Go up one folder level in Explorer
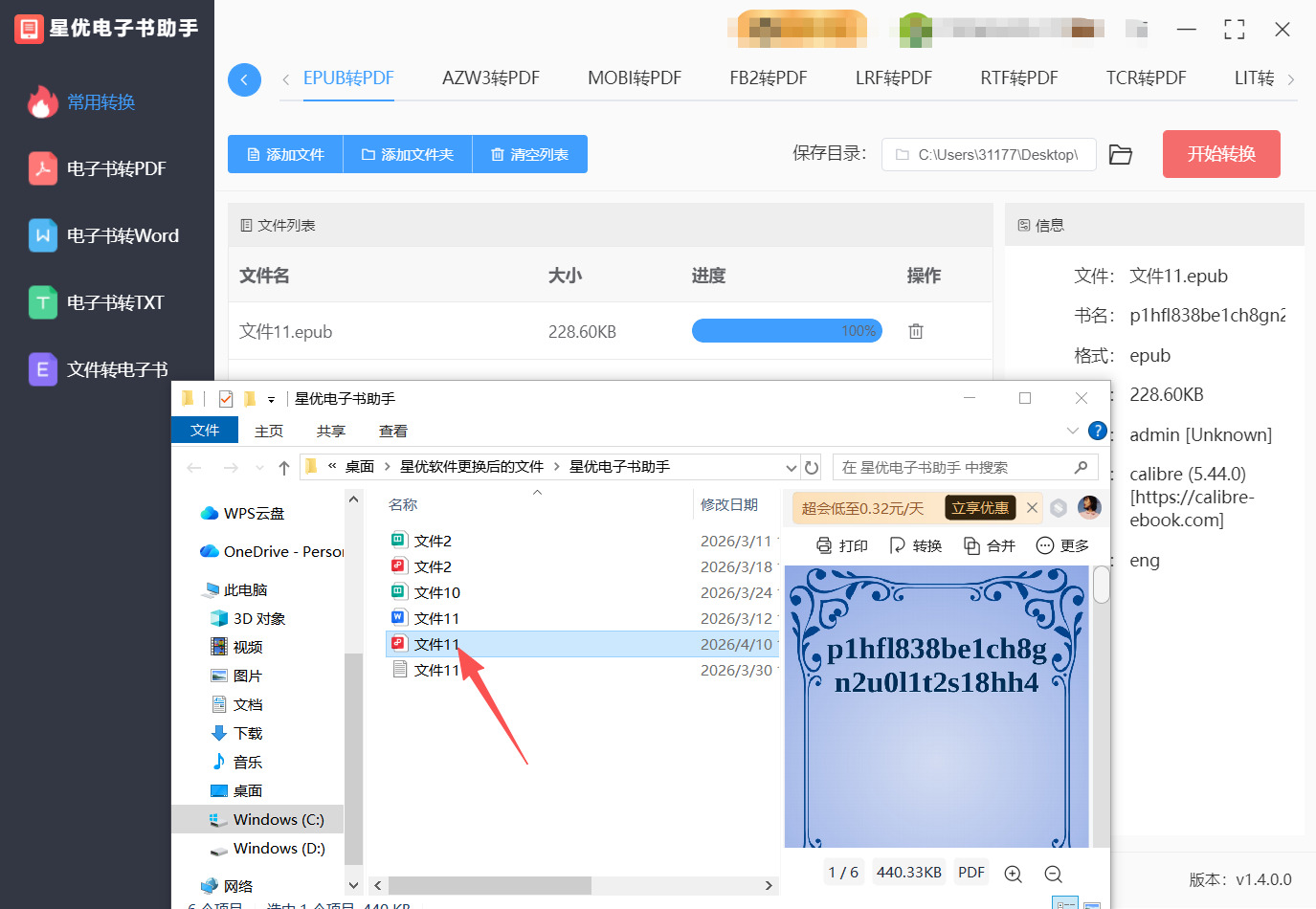Viewport: 1316px width, 909px height. [284, 468]
